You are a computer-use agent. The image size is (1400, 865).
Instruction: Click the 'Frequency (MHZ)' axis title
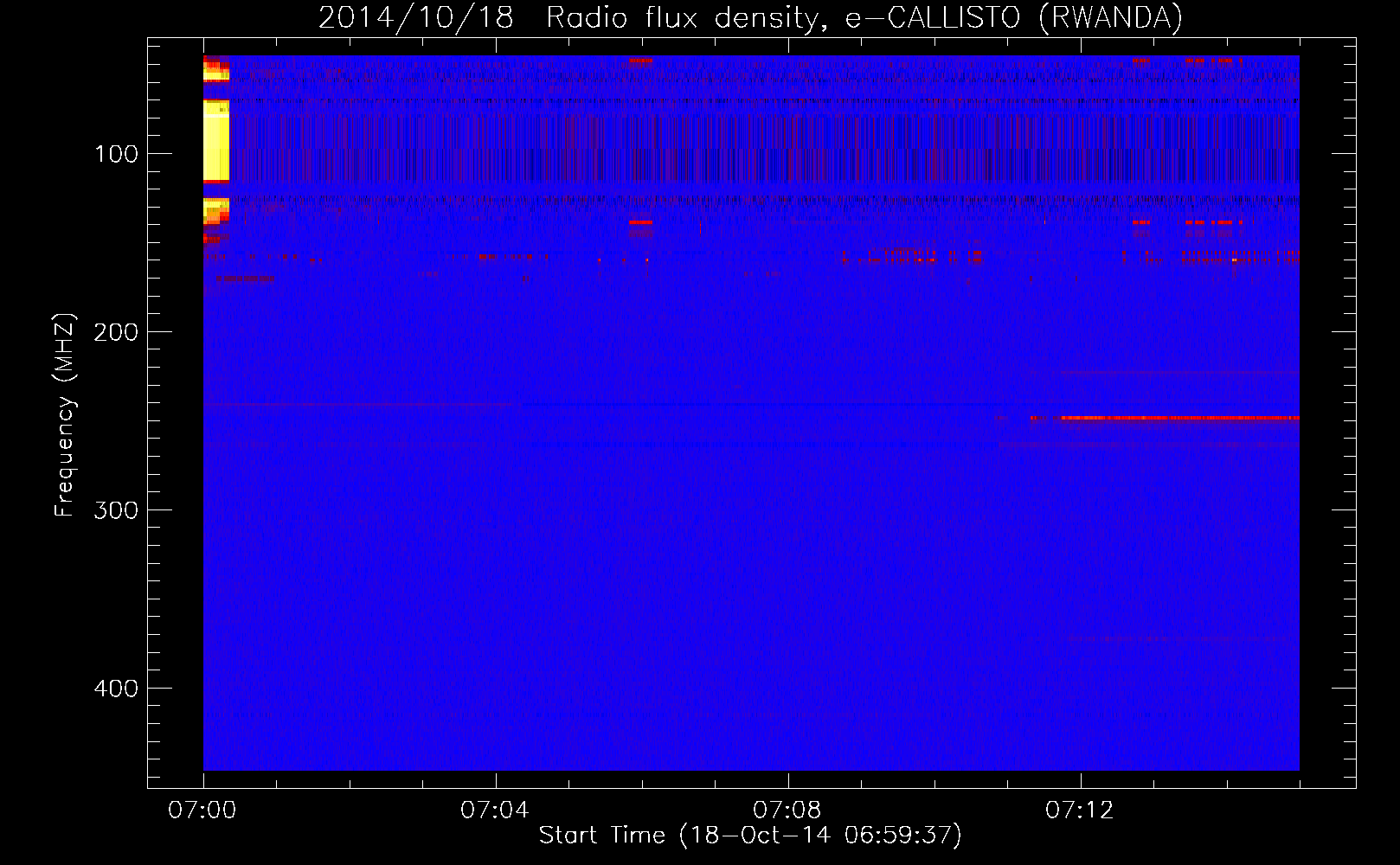(x=65, y=415)
